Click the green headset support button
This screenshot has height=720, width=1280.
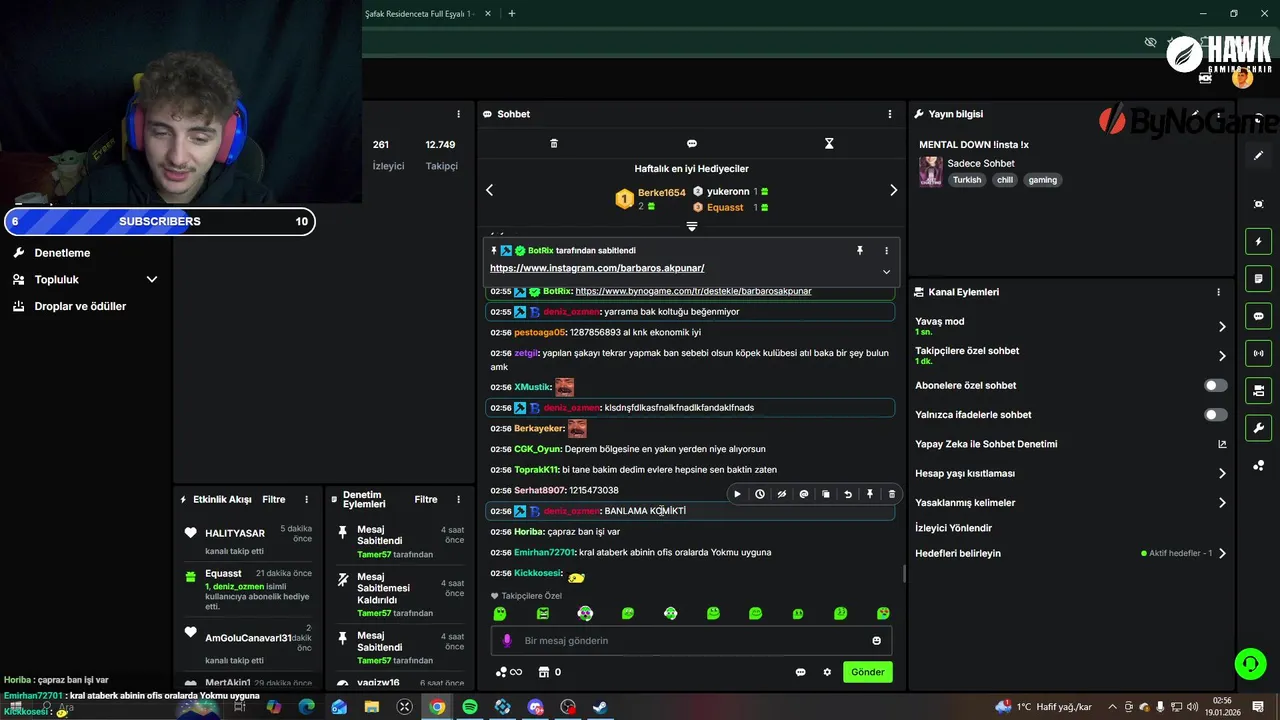(1250, 663)
